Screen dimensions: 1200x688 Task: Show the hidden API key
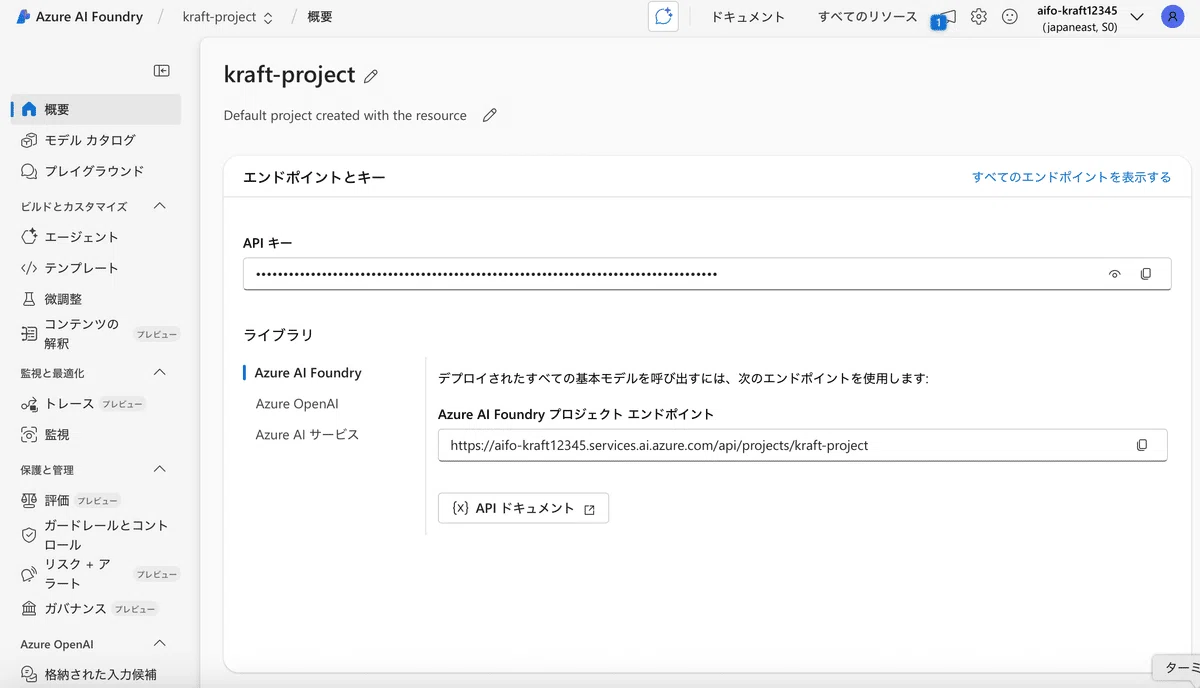1115,274
